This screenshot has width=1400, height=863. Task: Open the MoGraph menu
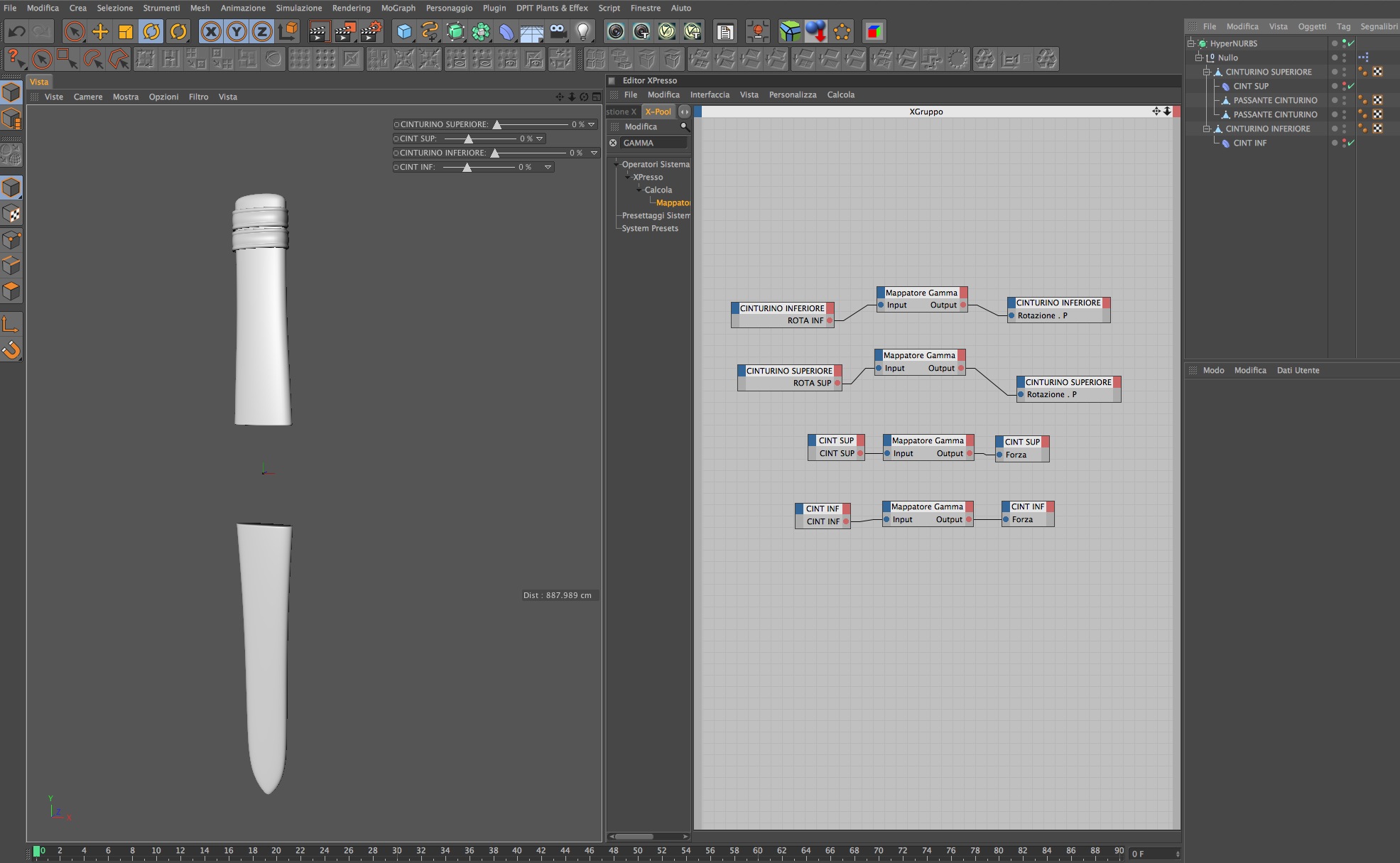[x=398, y=8]
